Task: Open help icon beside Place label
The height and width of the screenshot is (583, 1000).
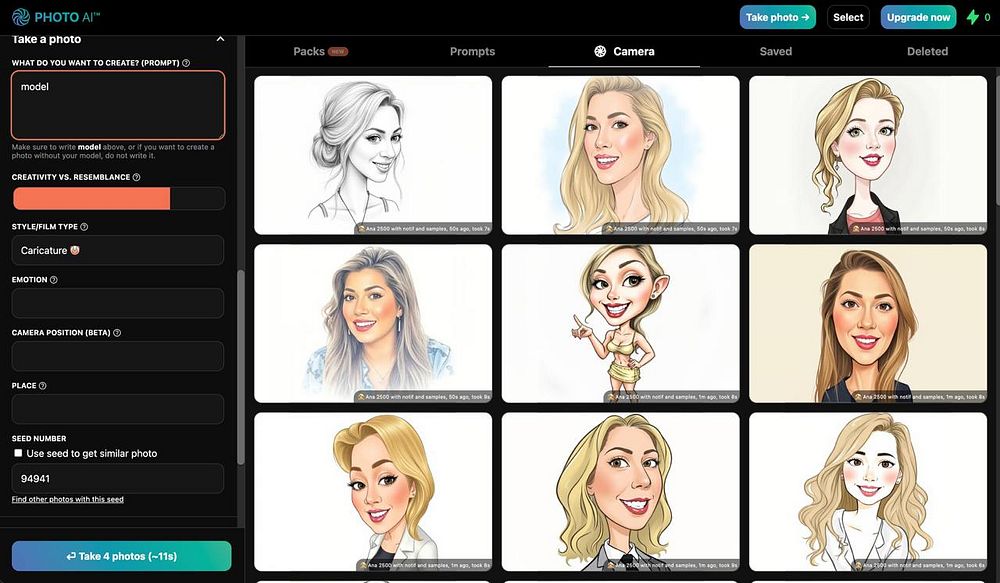Action: point(43,386)
